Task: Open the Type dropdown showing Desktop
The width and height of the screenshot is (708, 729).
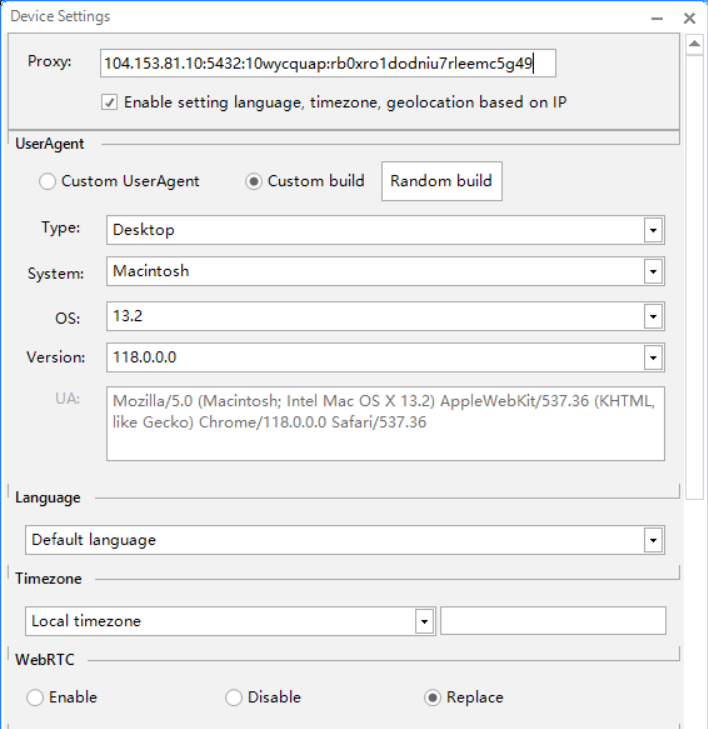Action: coord(653,230)
